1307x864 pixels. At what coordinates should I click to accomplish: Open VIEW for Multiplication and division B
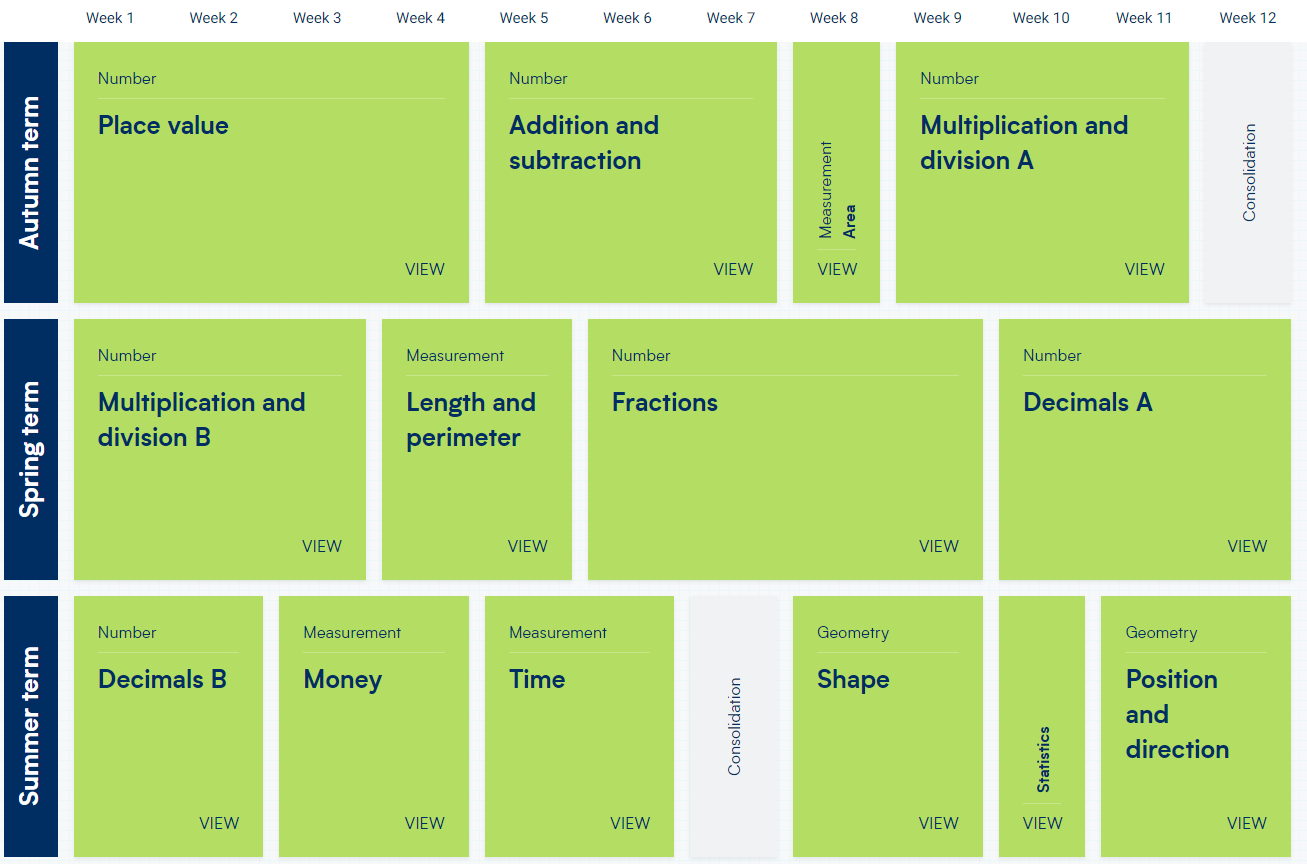pos(322,546)
